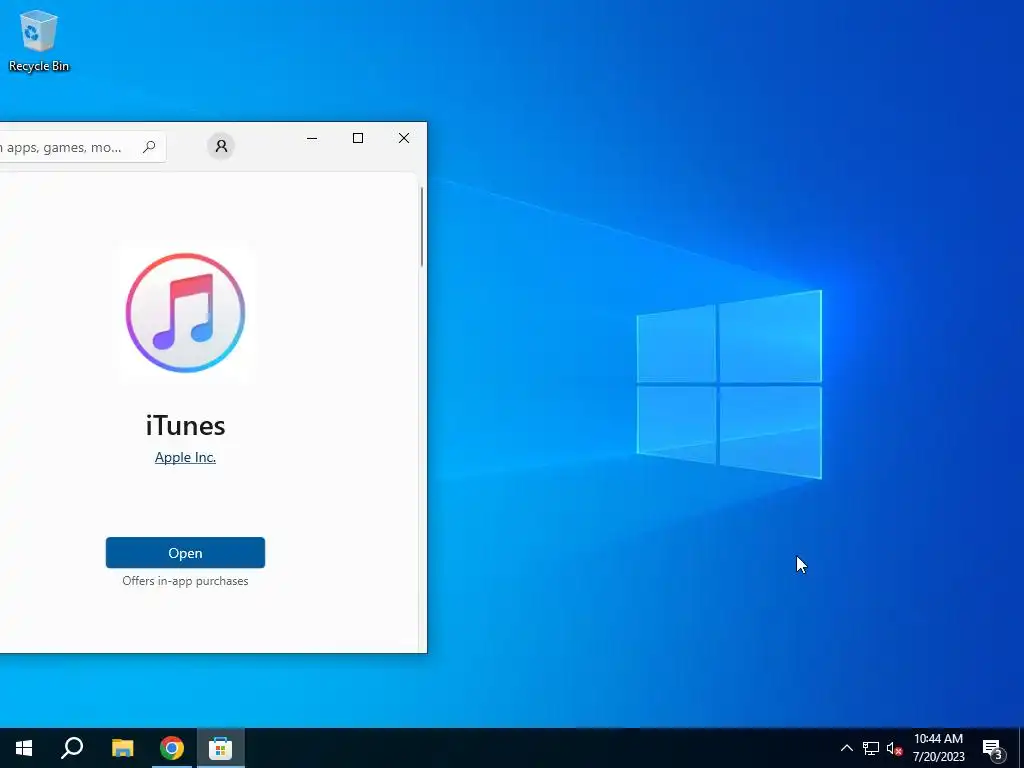Viewport: 1024px width, 768px height.
Task: Open the Store account profile icon
Action: pyautogui.click(x=221, y=146)
